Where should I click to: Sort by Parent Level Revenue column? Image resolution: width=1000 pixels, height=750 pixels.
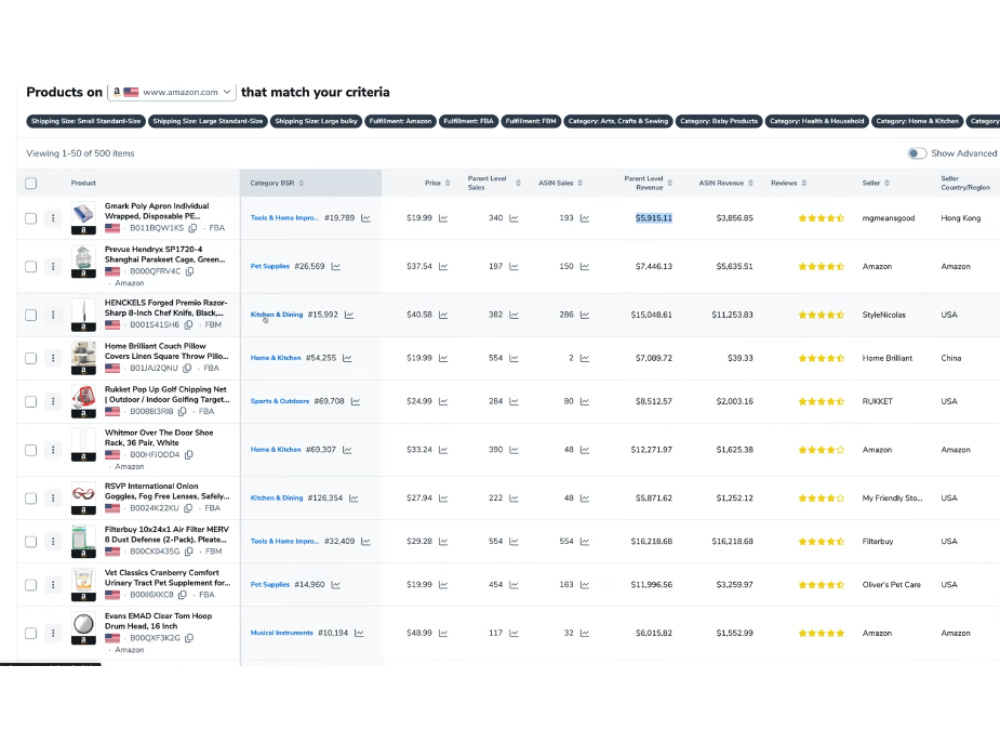(x=670, y=184)
